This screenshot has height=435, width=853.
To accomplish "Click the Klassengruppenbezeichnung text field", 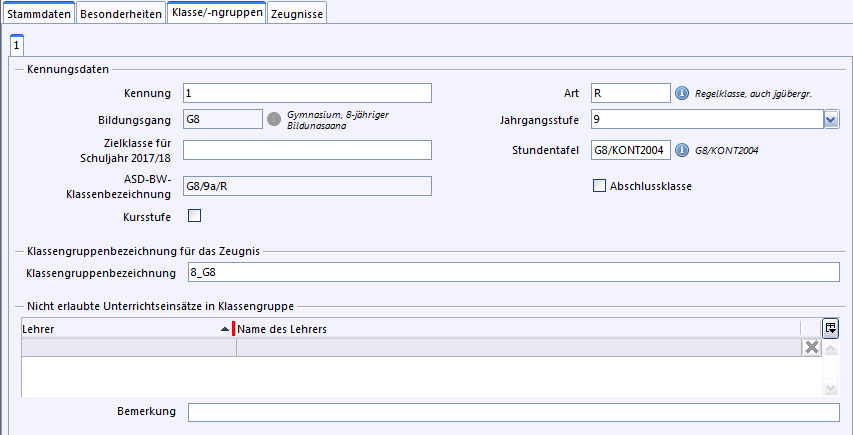I will pyautogui.click(x=510, y=273).
